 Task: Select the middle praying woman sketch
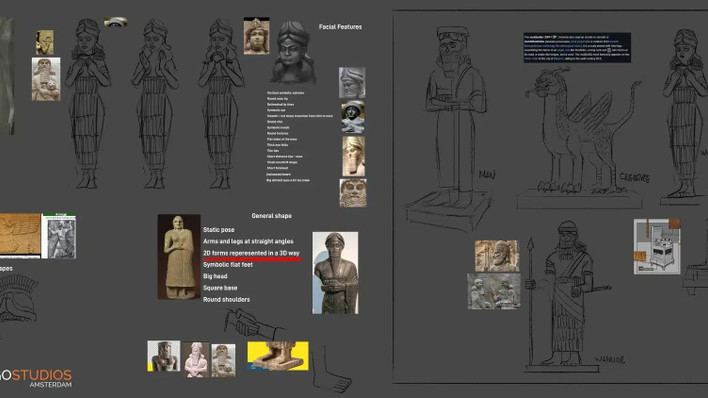[x=155, y=103]
